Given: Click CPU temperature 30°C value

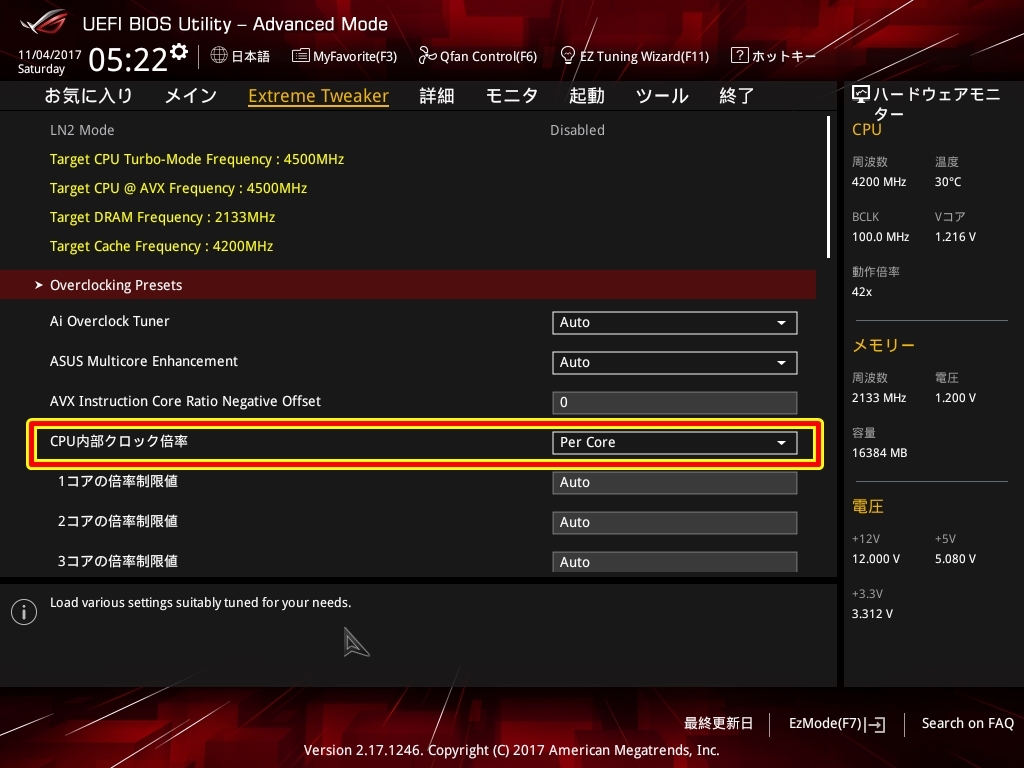Looking at the screenshot, I should coord(948,182).
